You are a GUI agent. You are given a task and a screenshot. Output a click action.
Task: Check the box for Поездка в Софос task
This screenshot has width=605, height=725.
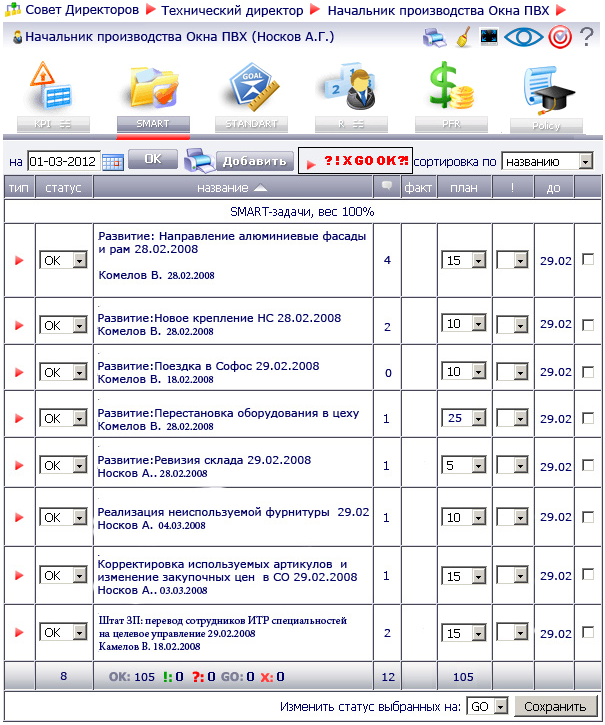(588, 372)
